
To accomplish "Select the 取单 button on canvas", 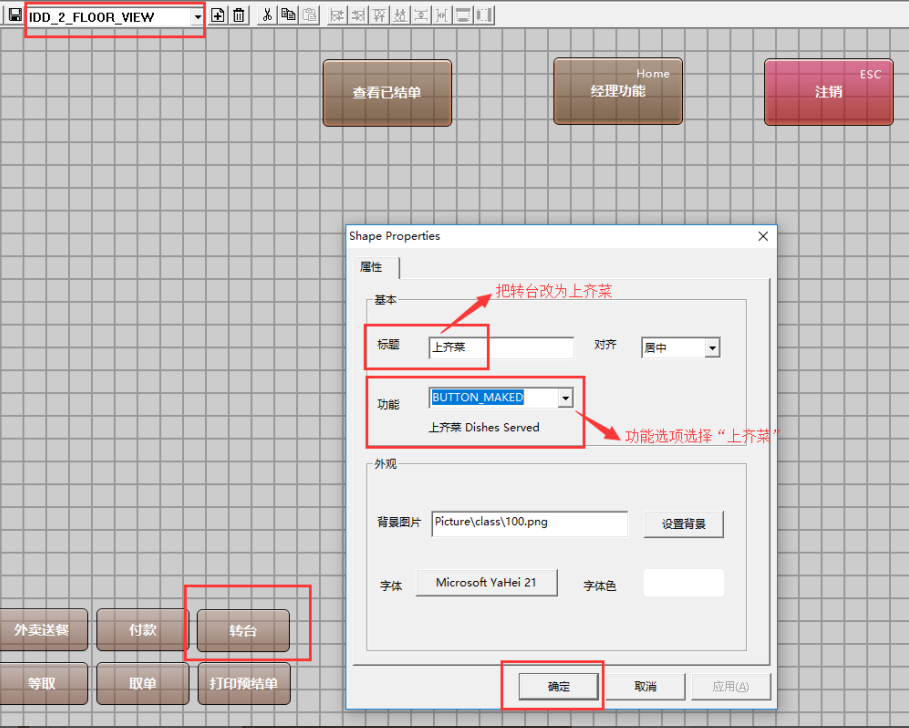I will pyautogui.click(x=143, y=684).
